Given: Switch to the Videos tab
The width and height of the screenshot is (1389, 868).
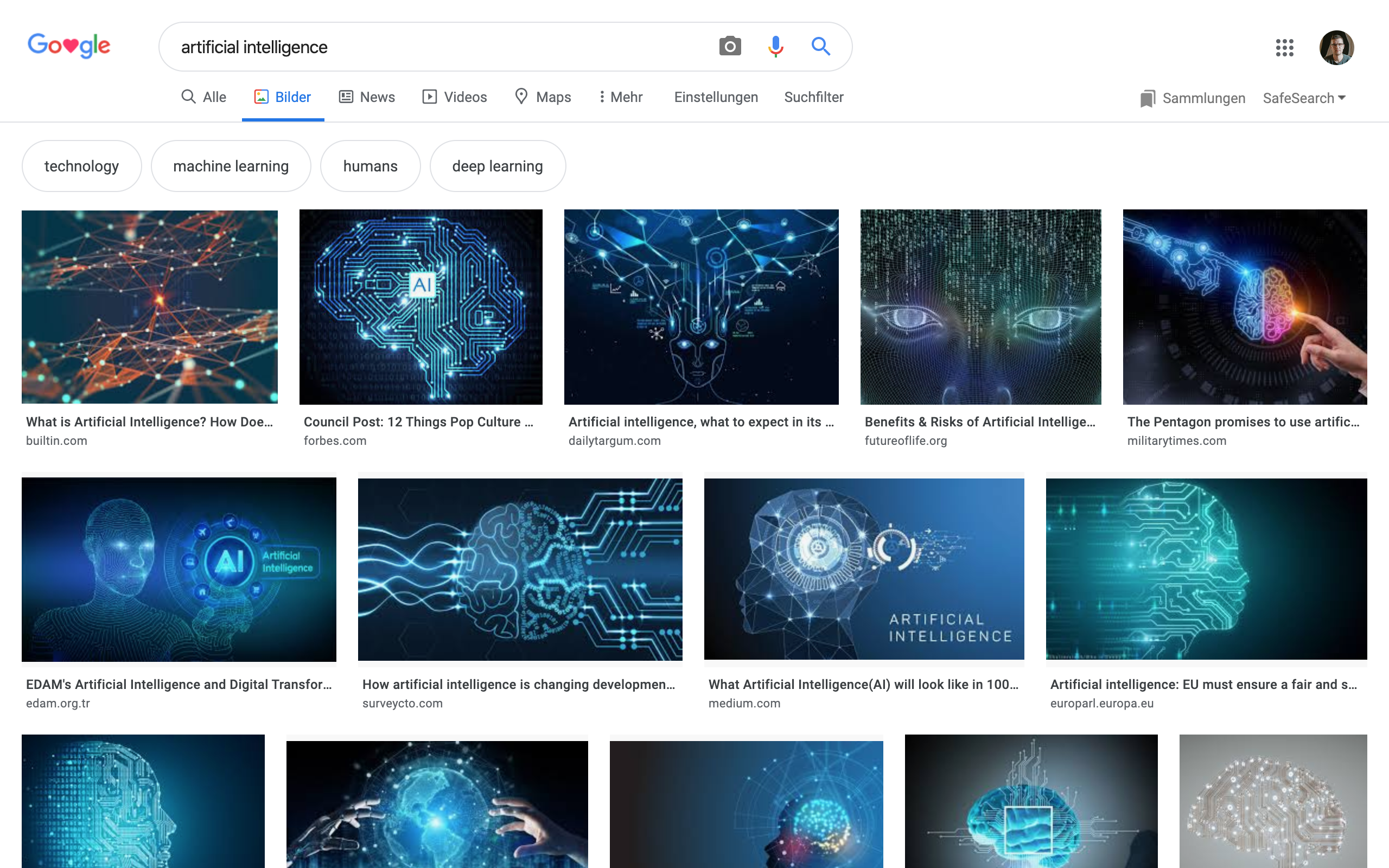Looking at the screenshot, I should tap(455, 97).
